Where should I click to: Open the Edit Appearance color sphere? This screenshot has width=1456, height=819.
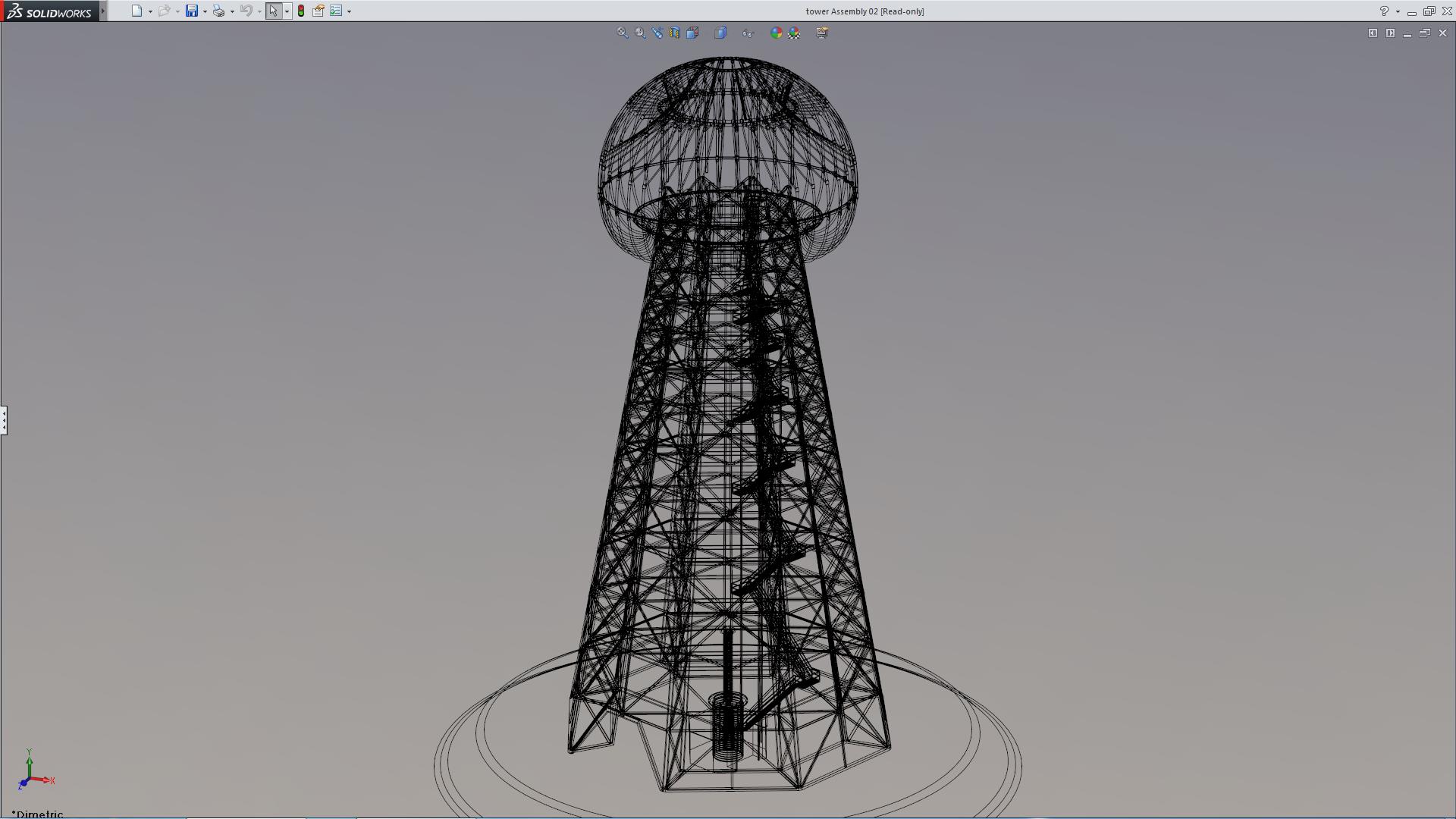click(x=776, y=33)
